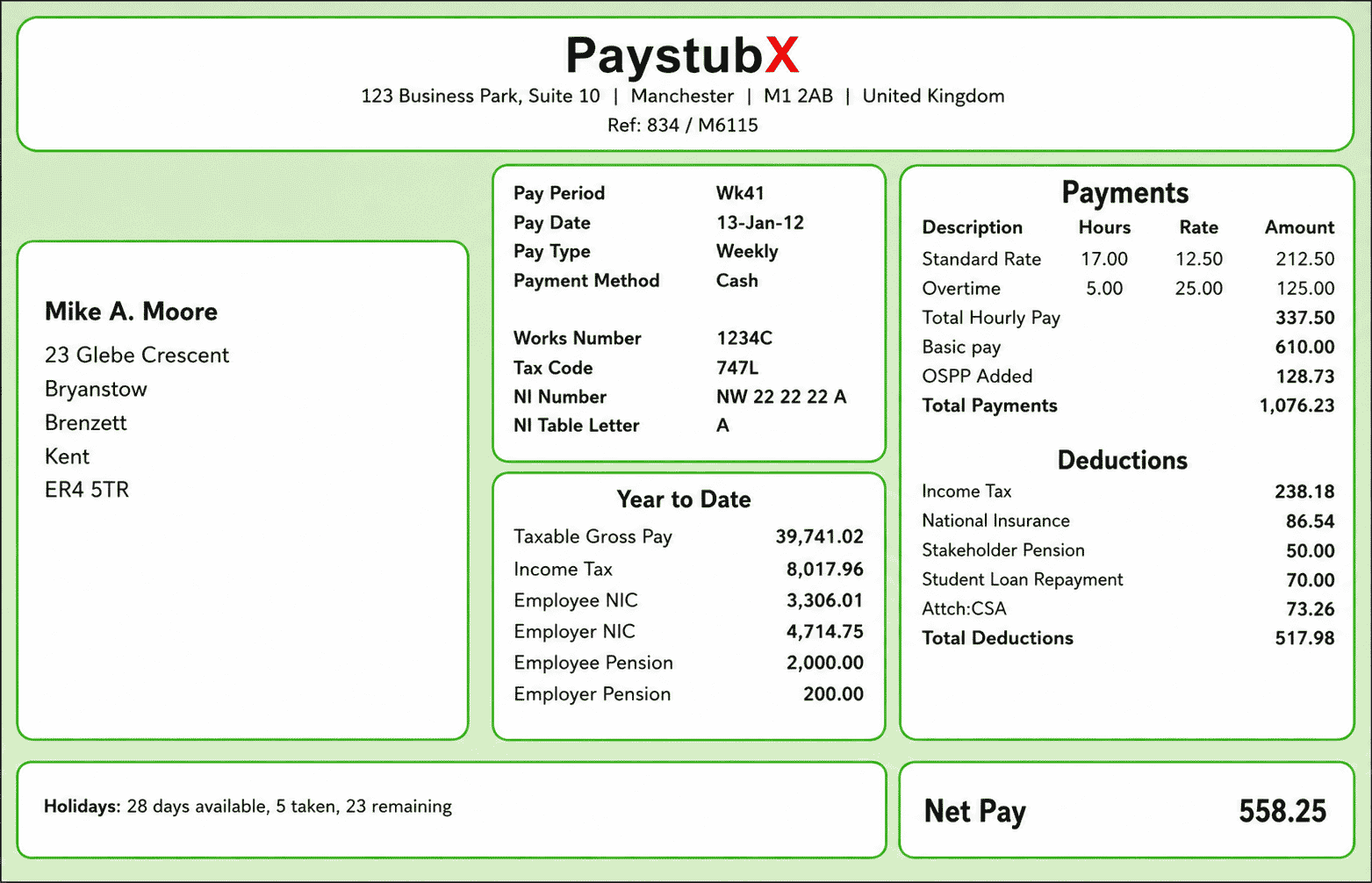1372x883 pixels.
Task: Click the 'Net Pay' label
Action: 974,812
